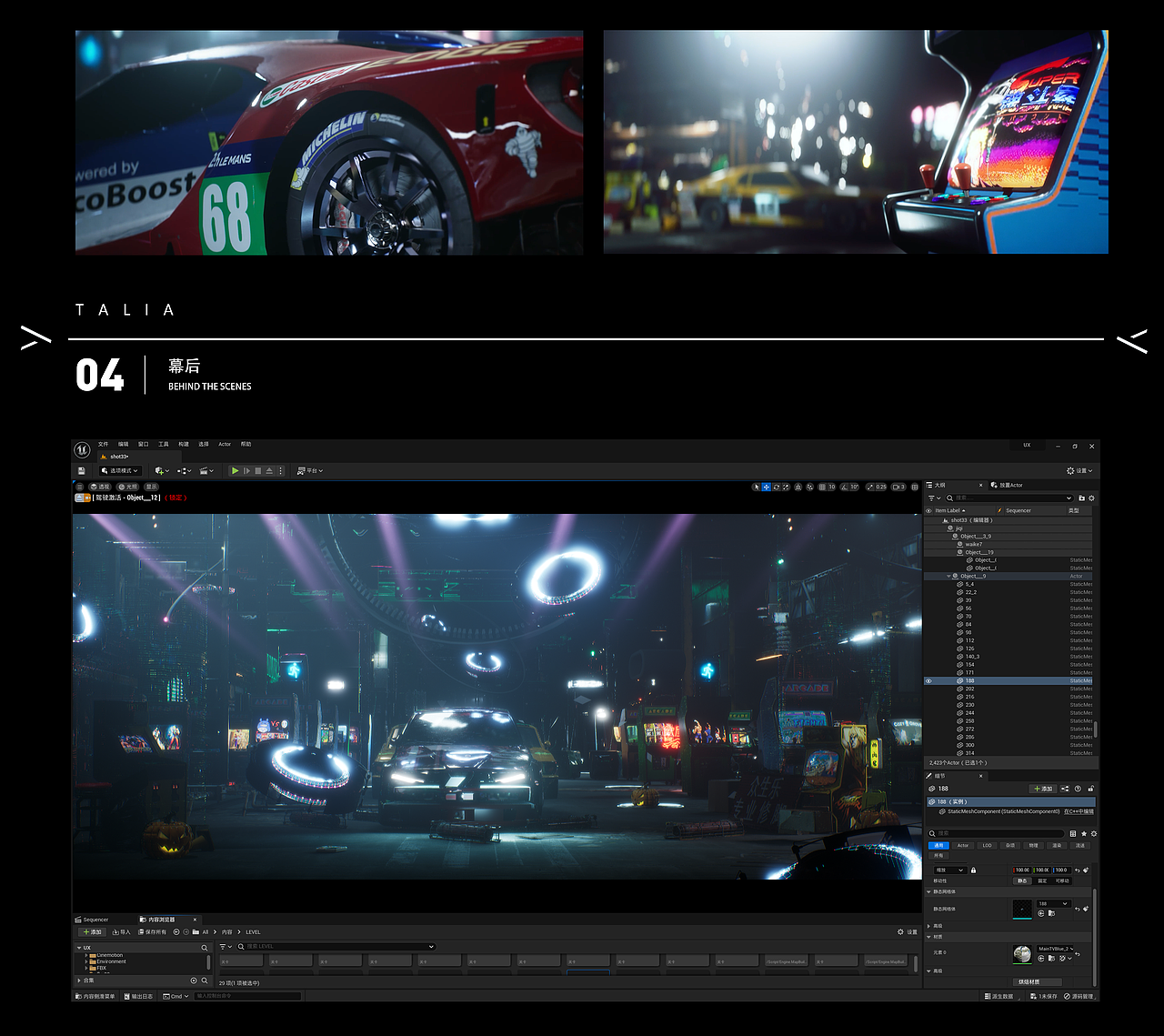Viewport: 1164px width, 1036px height.
Task: Open the cinematics clapperboard dropdown
Action: click(206, 471)
